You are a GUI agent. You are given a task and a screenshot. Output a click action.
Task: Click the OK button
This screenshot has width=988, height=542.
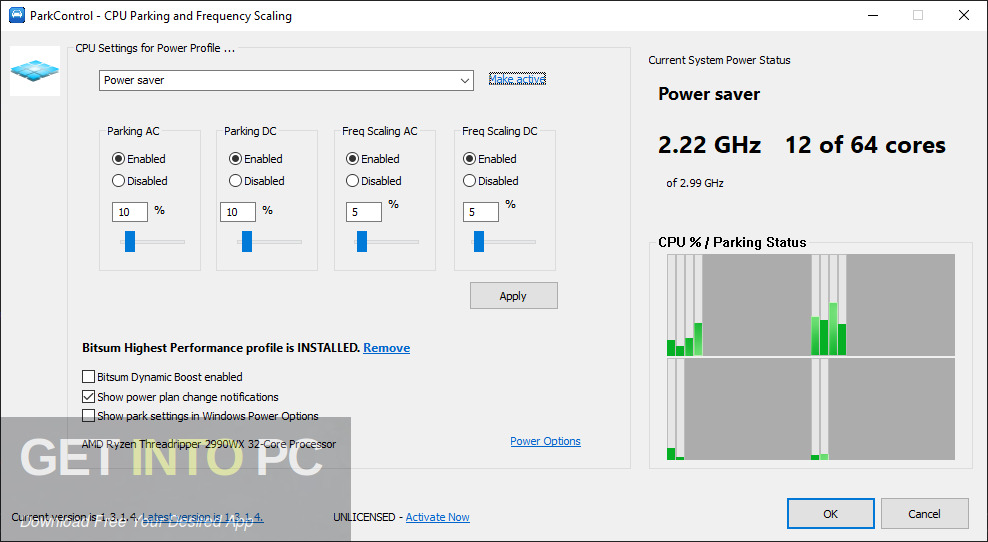(830, 514)
